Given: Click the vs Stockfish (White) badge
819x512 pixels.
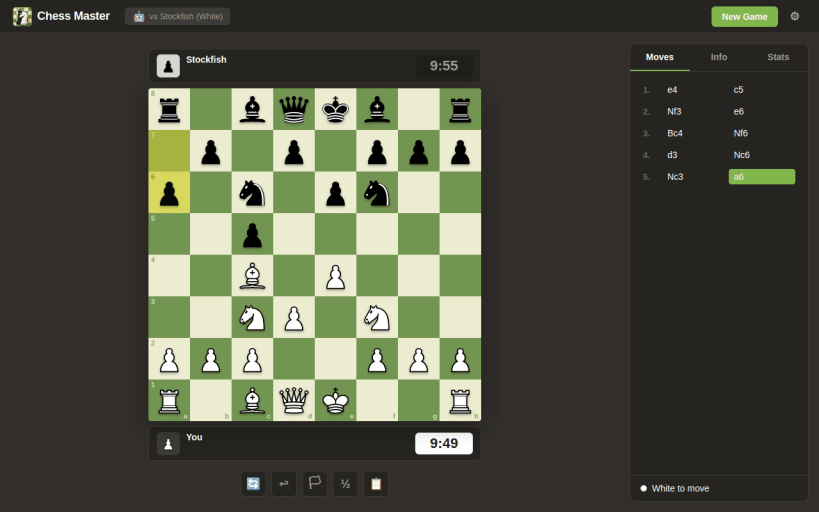Looking at the screenshot, I should point(178,16).
